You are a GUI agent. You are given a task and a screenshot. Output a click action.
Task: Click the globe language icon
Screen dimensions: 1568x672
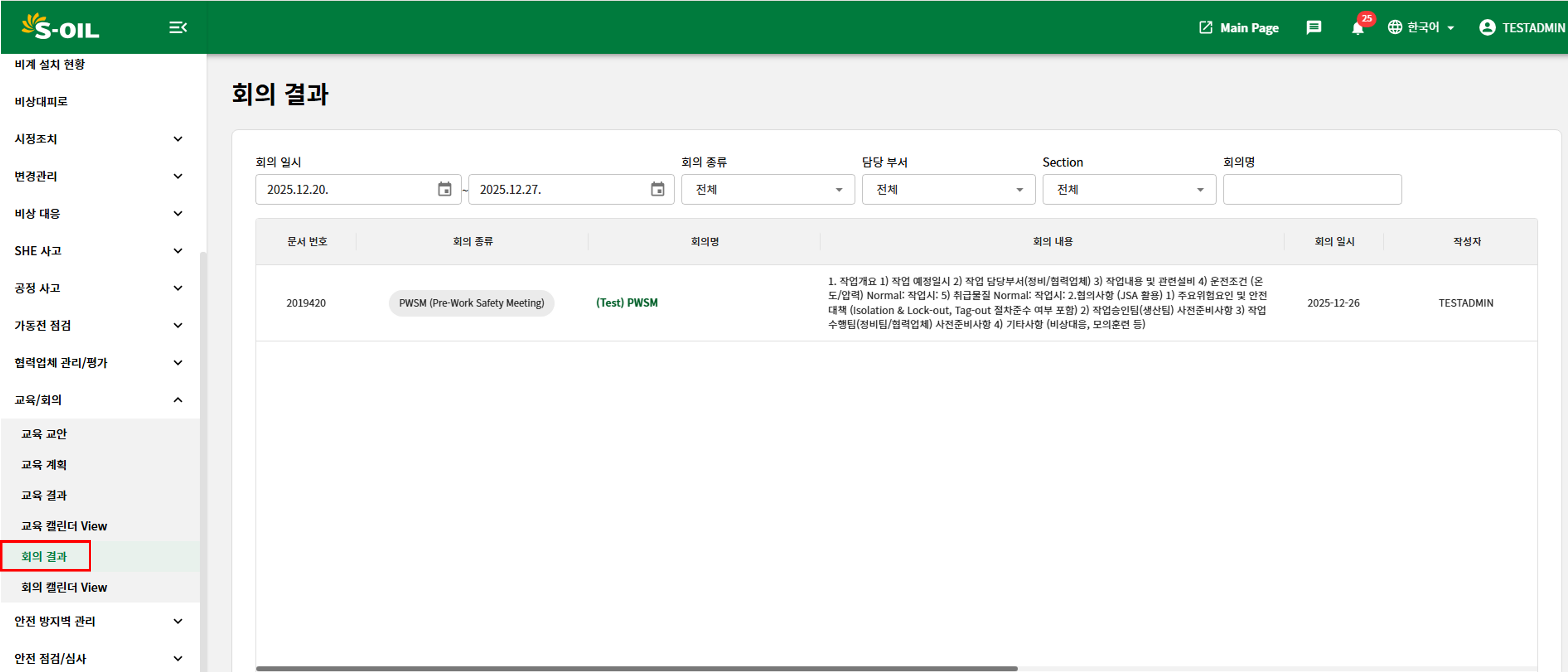point(1395,27)
